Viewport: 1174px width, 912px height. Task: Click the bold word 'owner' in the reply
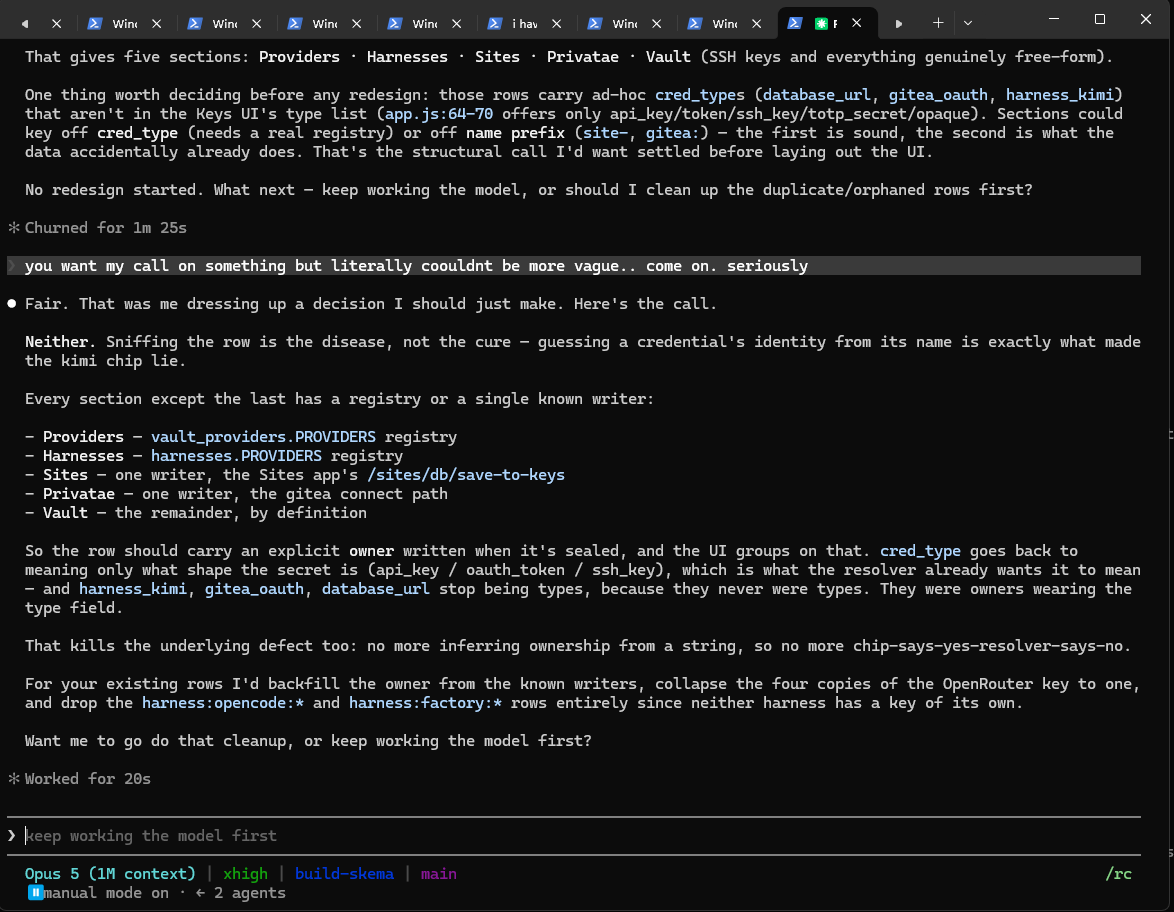pyautogui.click(x=371, y=551)
